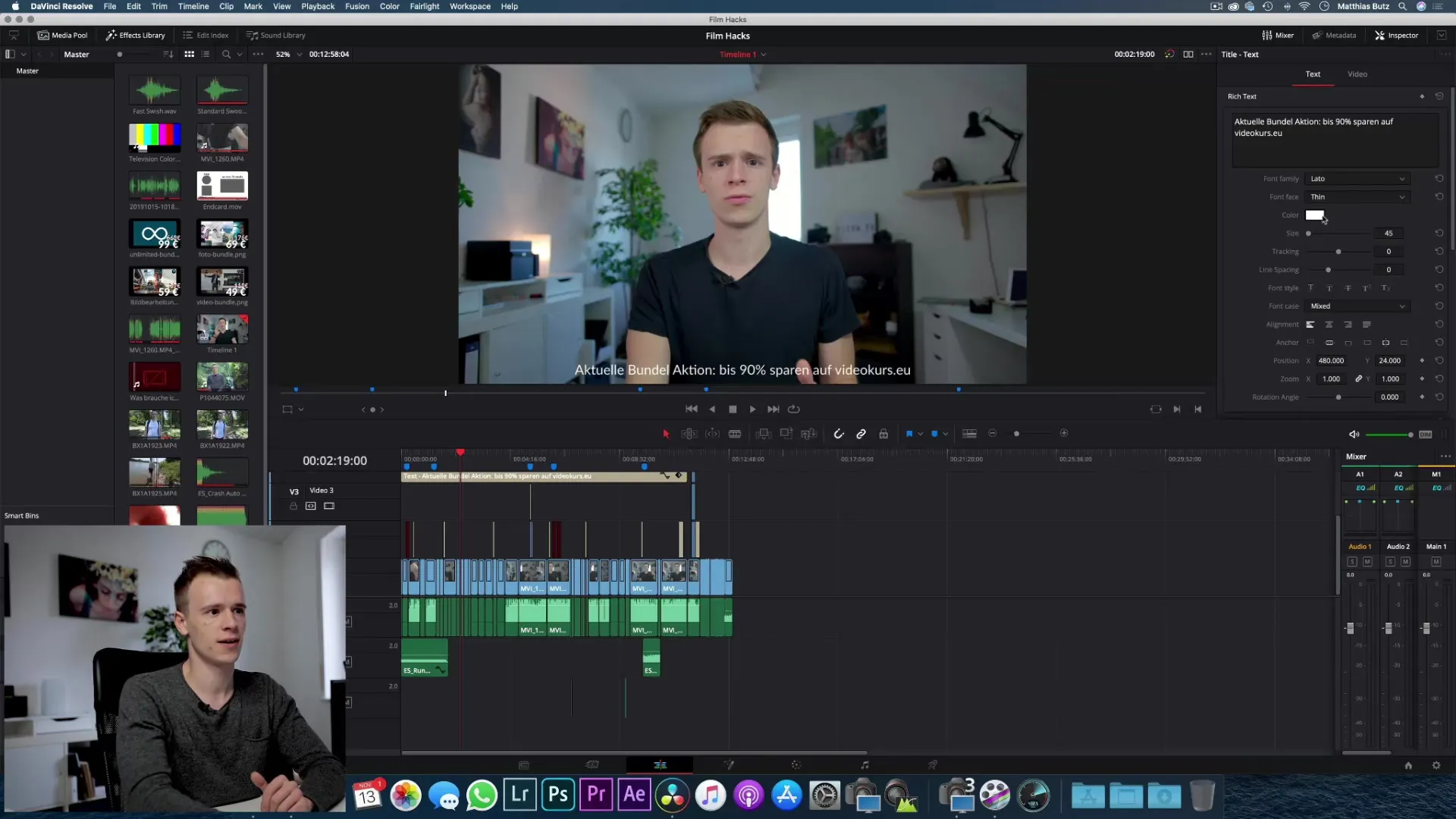Viewport: 1456px width, 819px height.
Task: Click the white text Color swatch
Action: (1315, 215)
